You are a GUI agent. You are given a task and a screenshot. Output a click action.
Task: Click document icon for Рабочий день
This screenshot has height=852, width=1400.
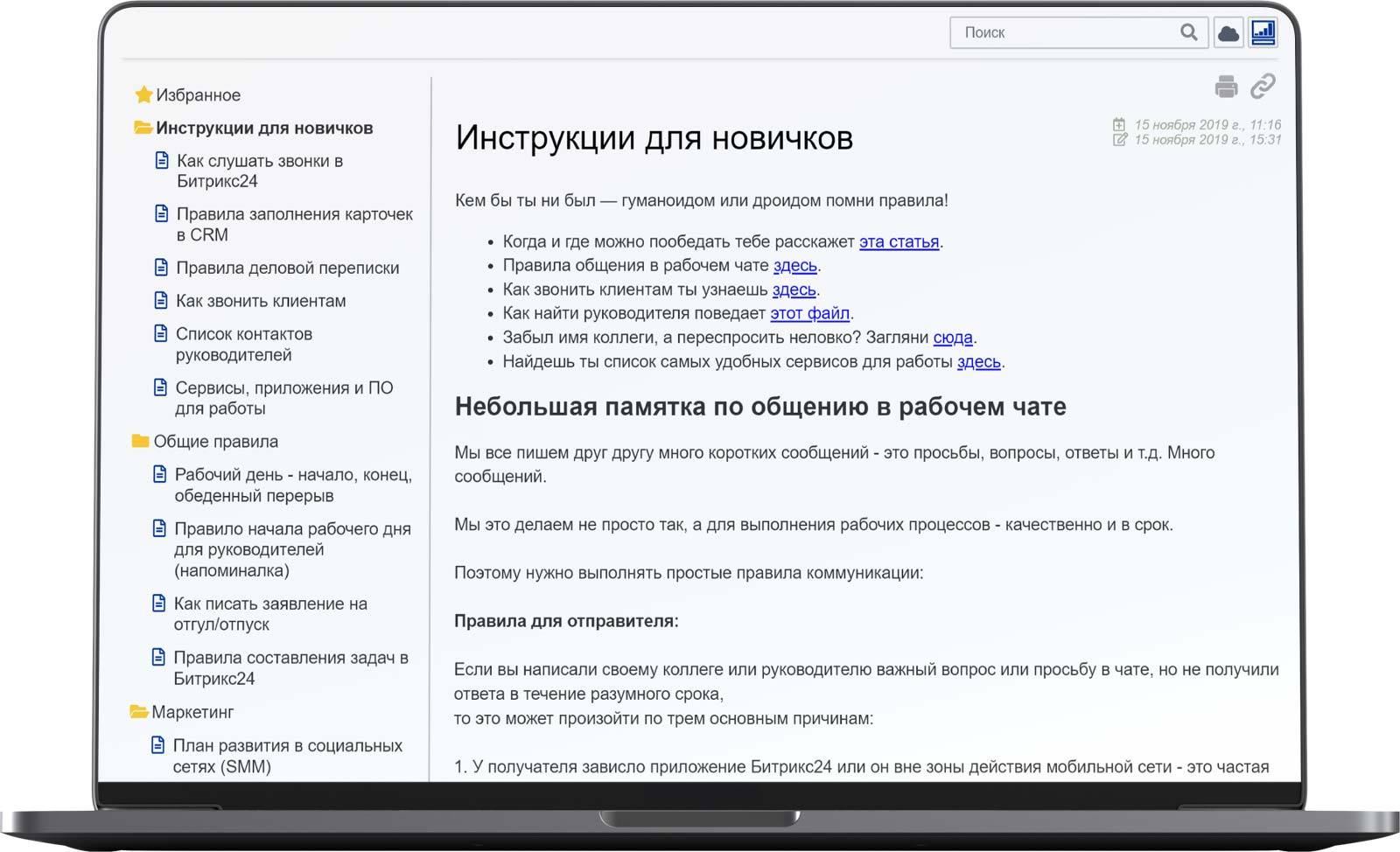tap(159, 474)
